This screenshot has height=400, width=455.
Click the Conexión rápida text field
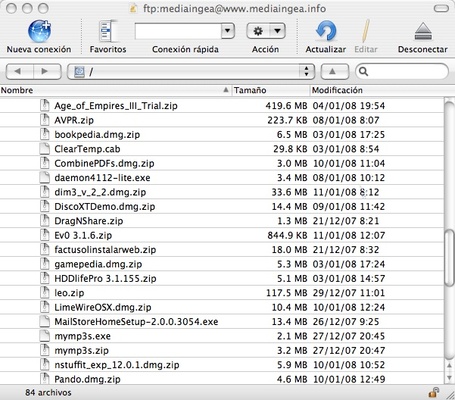coord(178,31)
